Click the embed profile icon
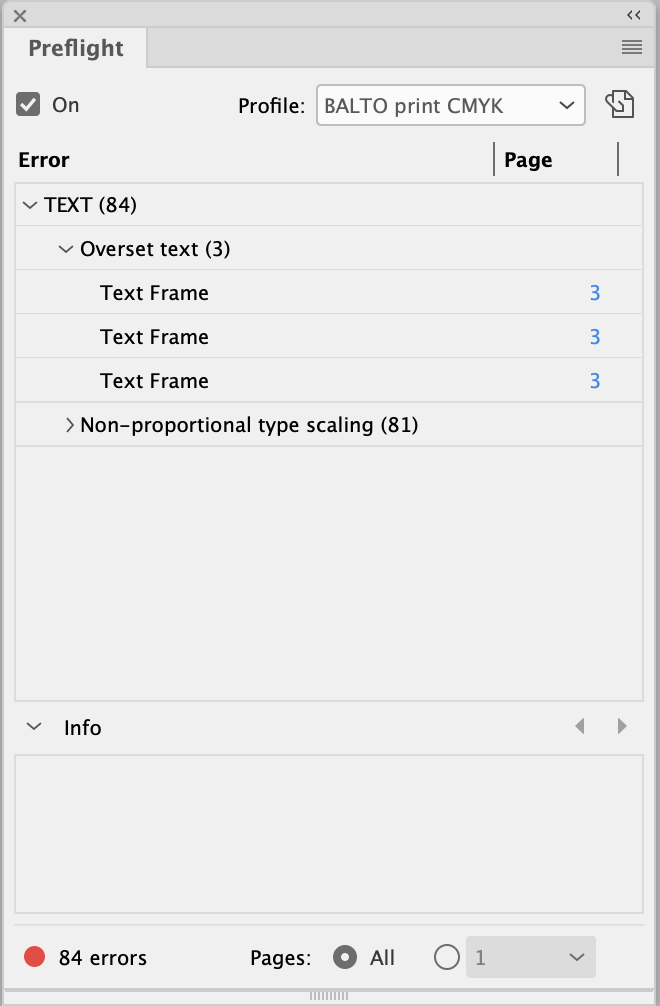Viewport: 660px width, 1006px height. click(x=620, y=105)
